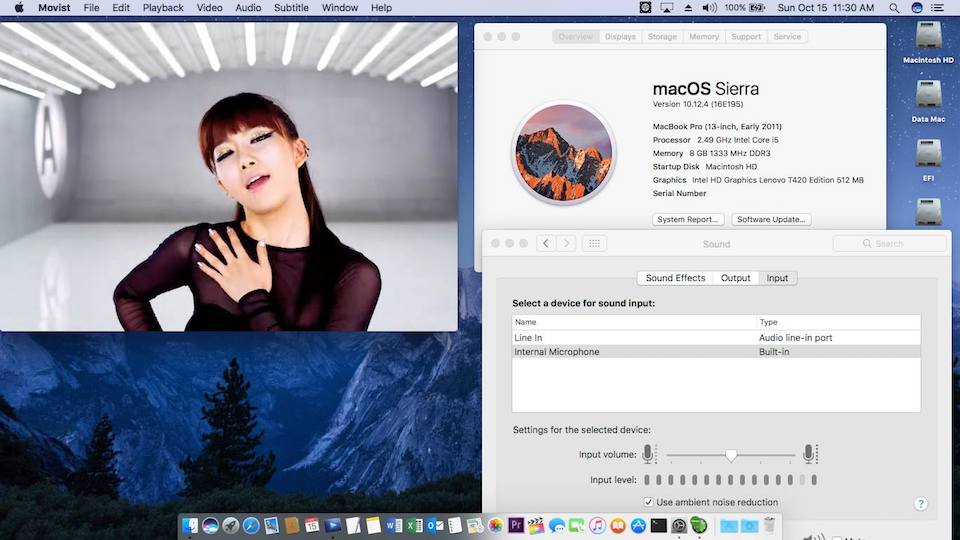Click the date and time in menu bar

[825, 8]
